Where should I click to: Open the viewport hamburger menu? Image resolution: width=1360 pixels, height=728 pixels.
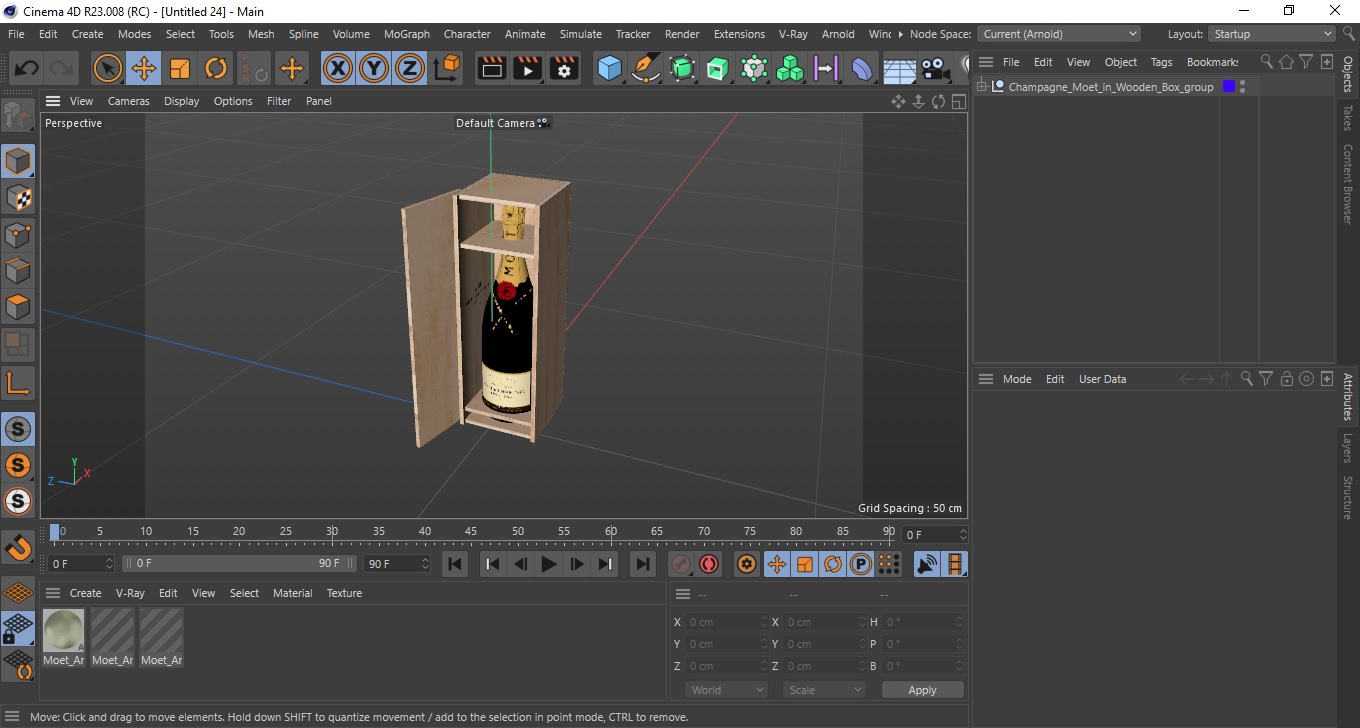click(x=53, y=101)
